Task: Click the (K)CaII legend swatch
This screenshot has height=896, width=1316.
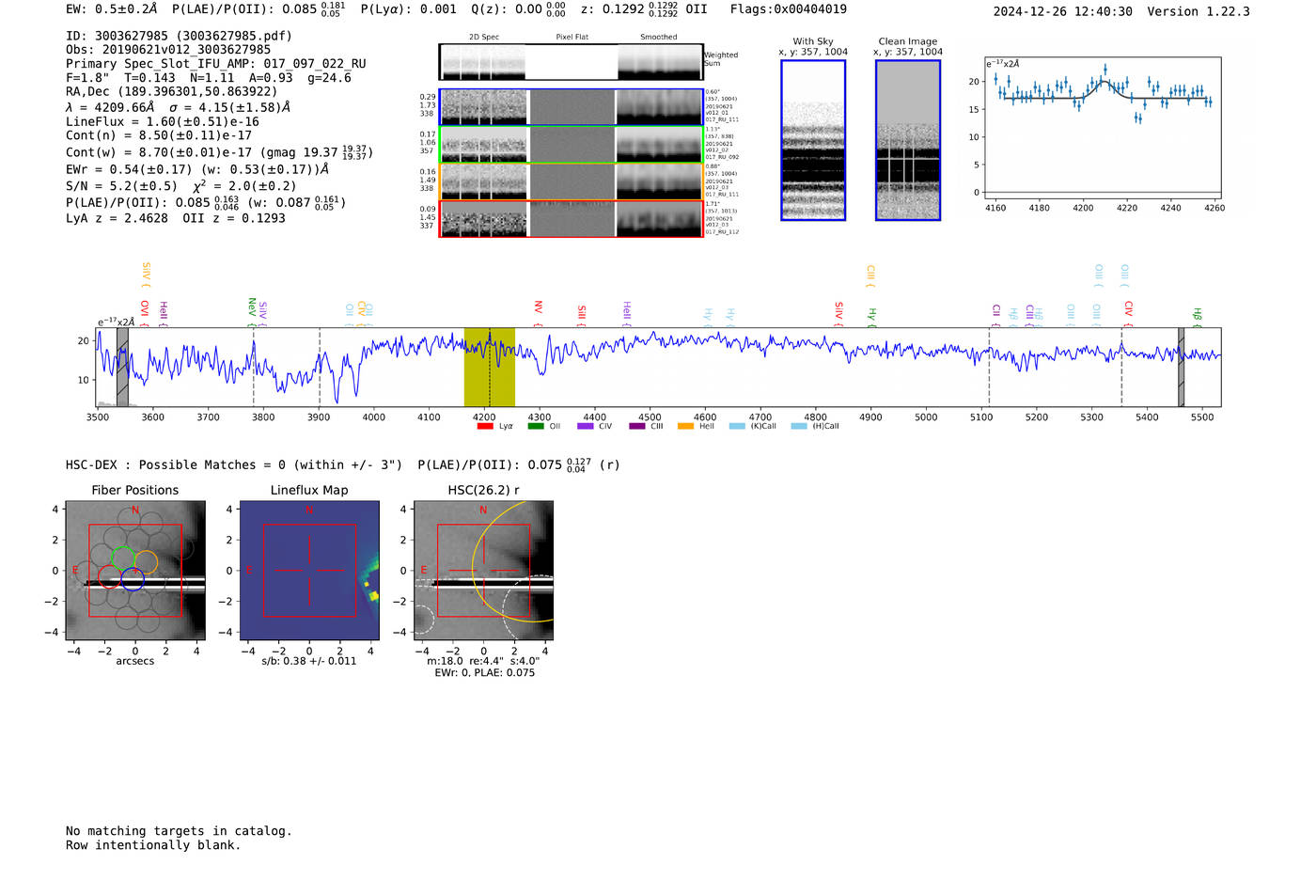Action: coord(737,426)
